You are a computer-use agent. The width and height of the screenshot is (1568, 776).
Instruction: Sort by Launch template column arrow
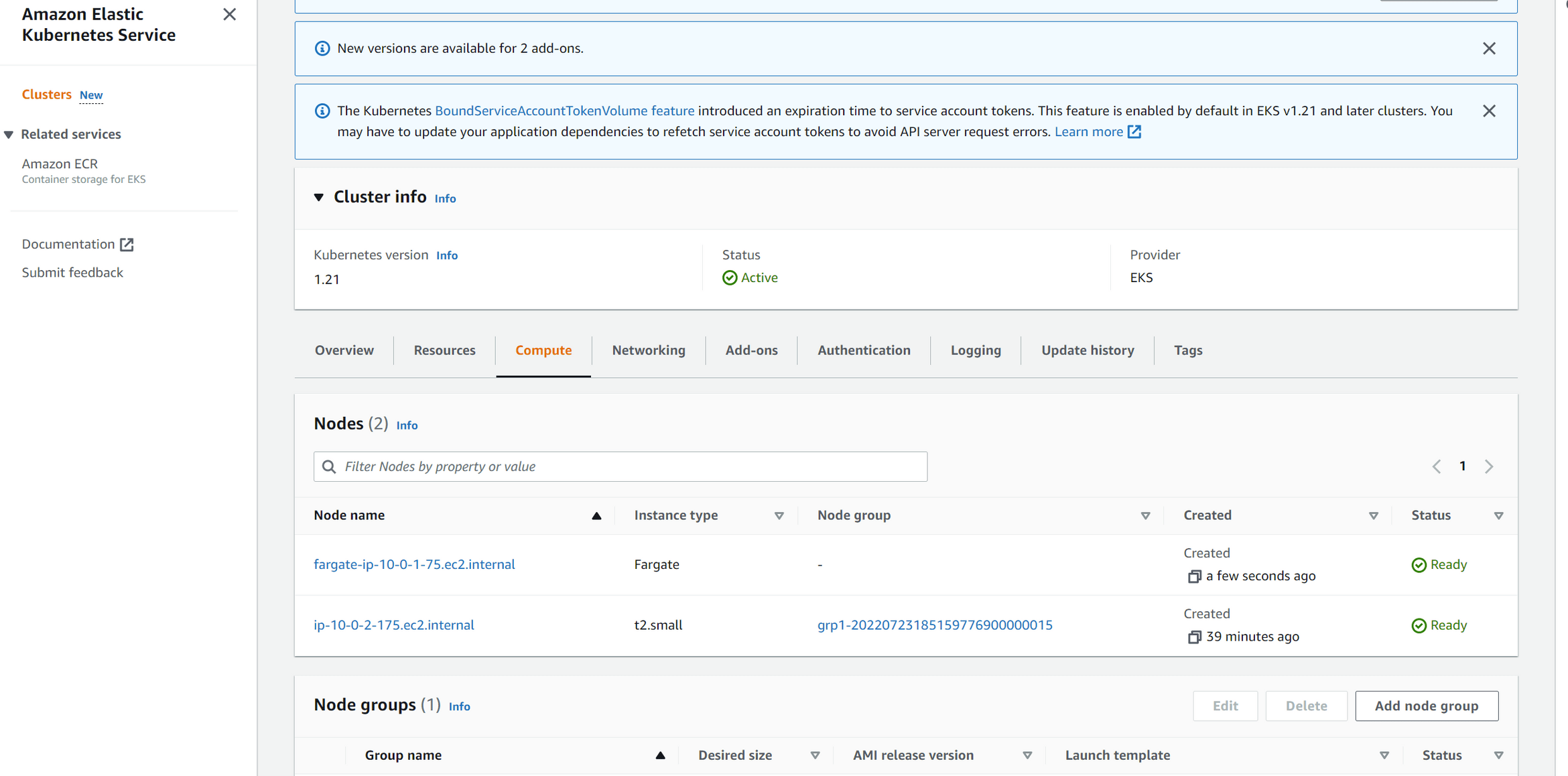(1384, 756)
